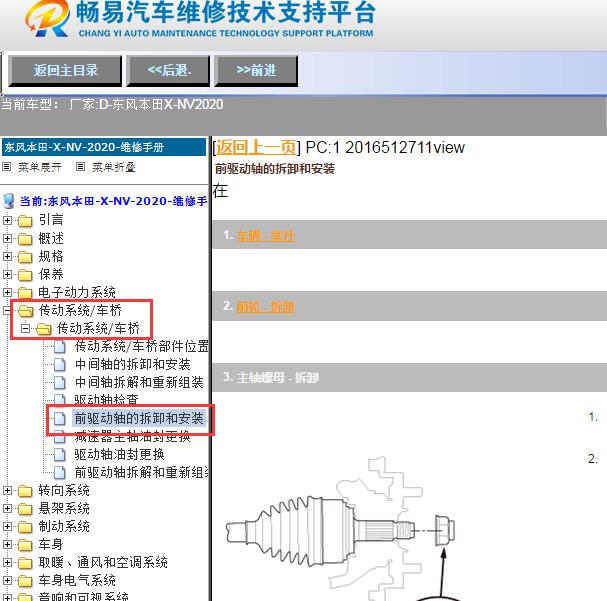Click the 菜单折叠 list icon

[x=80, y=167]
